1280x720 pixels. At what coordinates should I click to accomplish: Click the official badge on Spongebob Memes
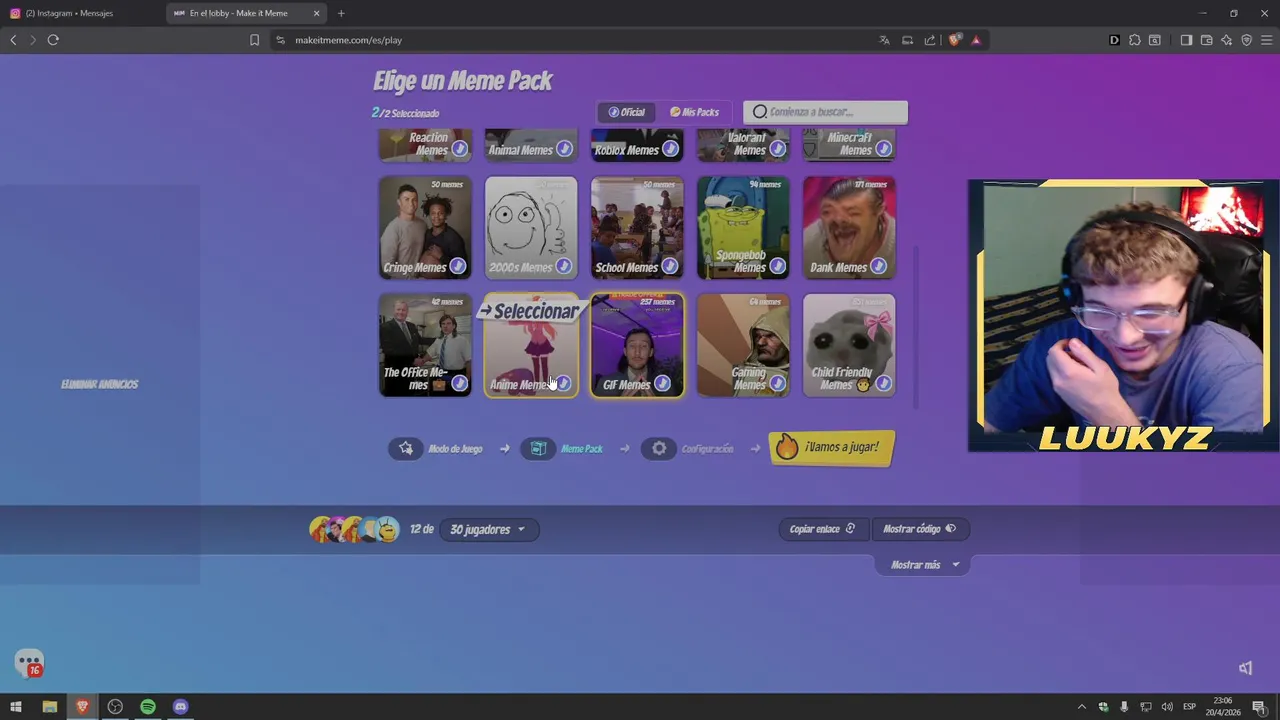point(777,266)
